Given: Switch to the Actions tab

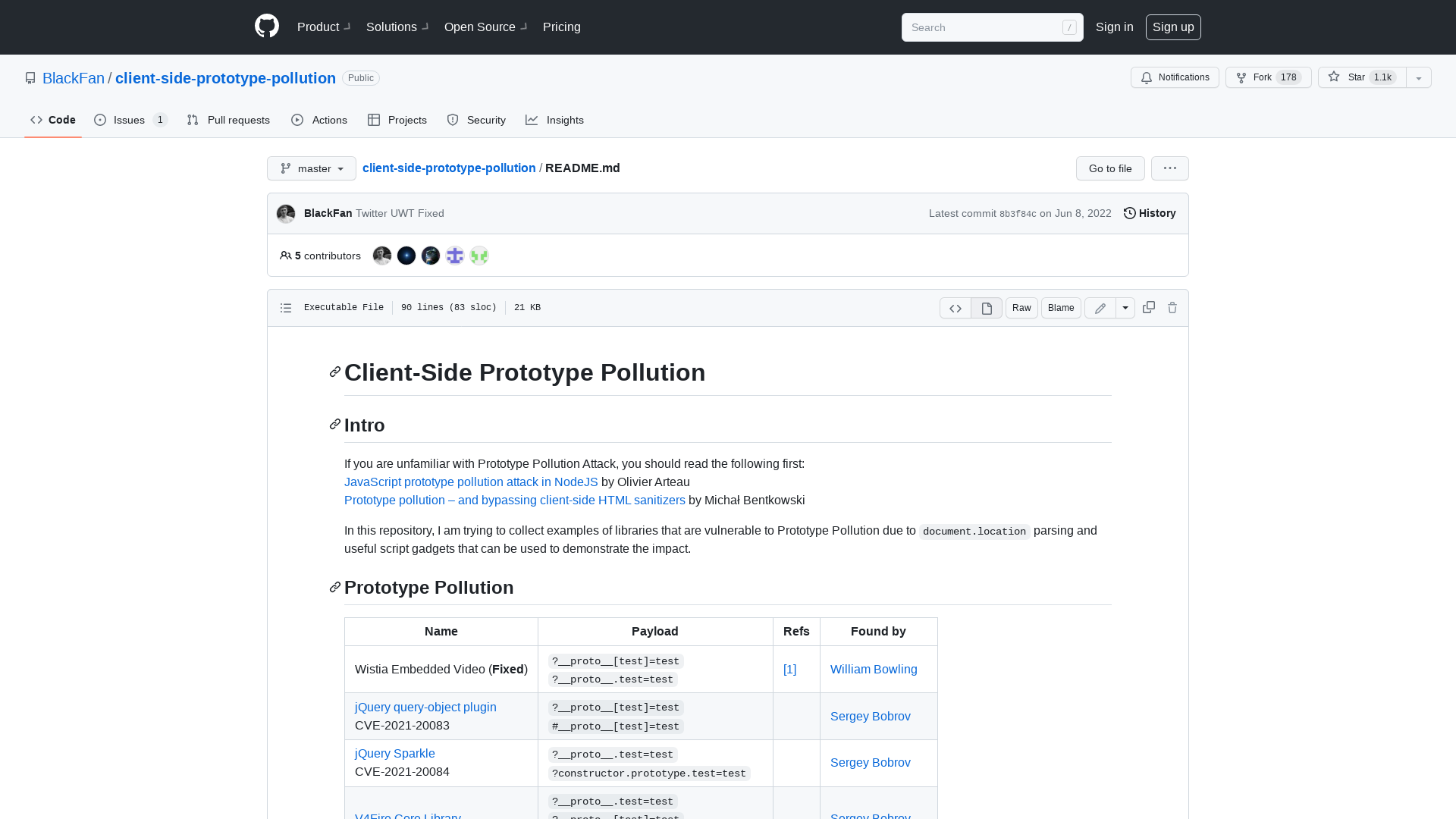Looking at the screenshot, I should pos(319,120).
